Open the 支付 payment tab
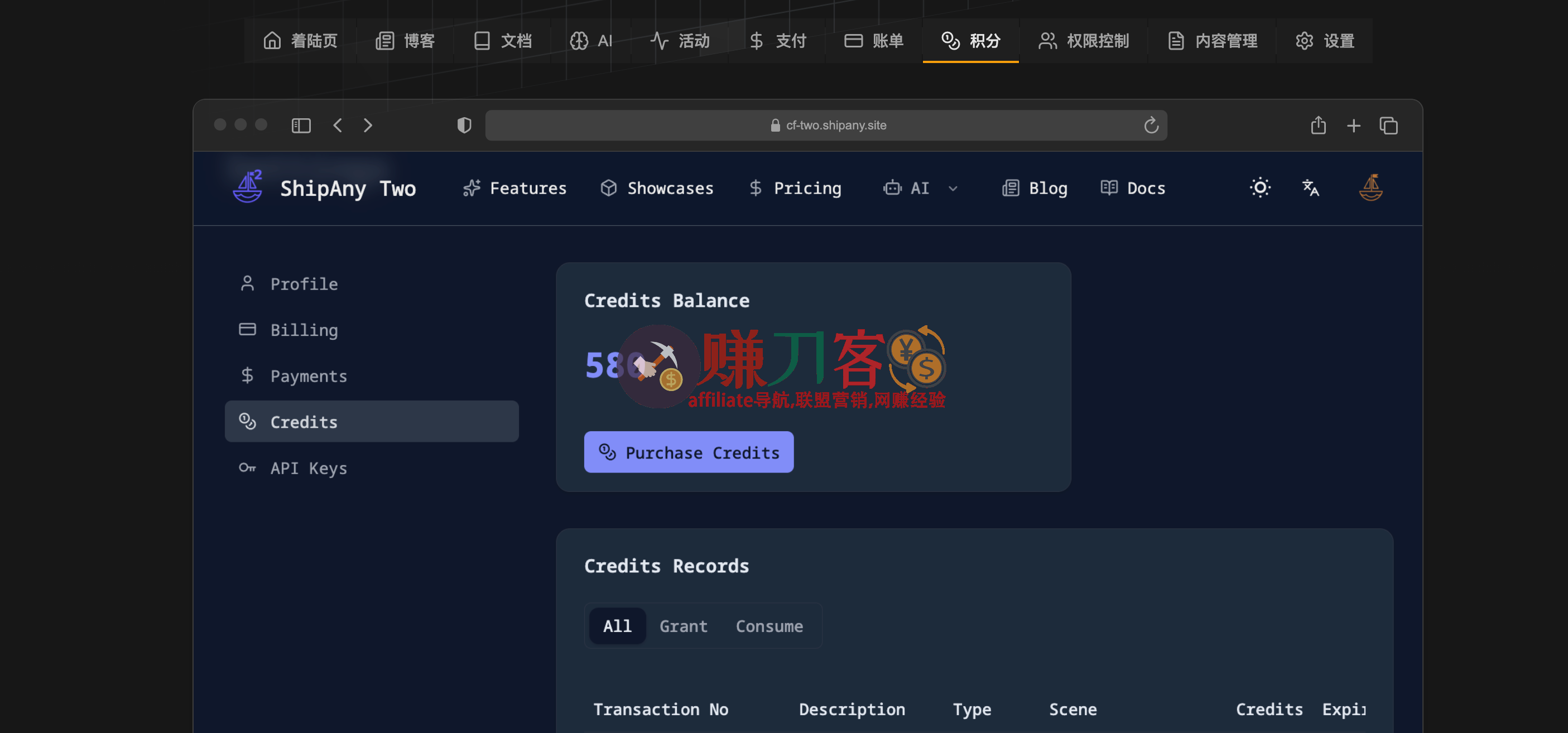The width and height of the screenshot is (1568, 733). point(777,41)
